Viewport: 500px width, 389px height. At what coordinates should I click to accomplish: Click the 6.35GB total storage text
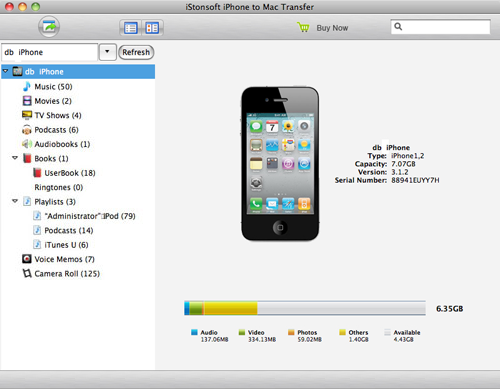coord(449,309)
